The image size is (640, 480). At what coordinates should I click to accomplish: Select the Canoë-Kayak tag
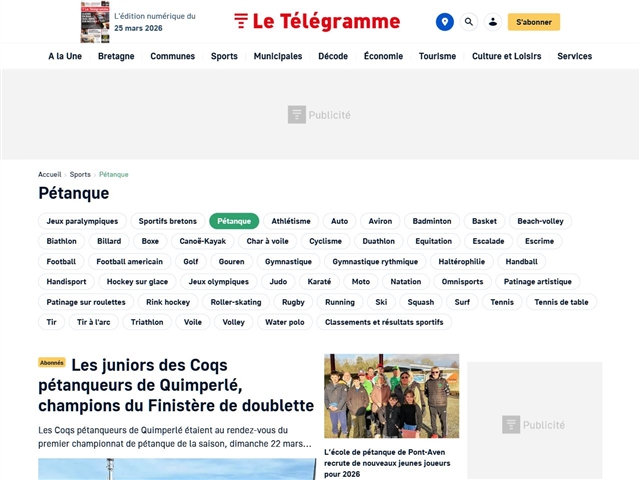(x=202, y=241)
